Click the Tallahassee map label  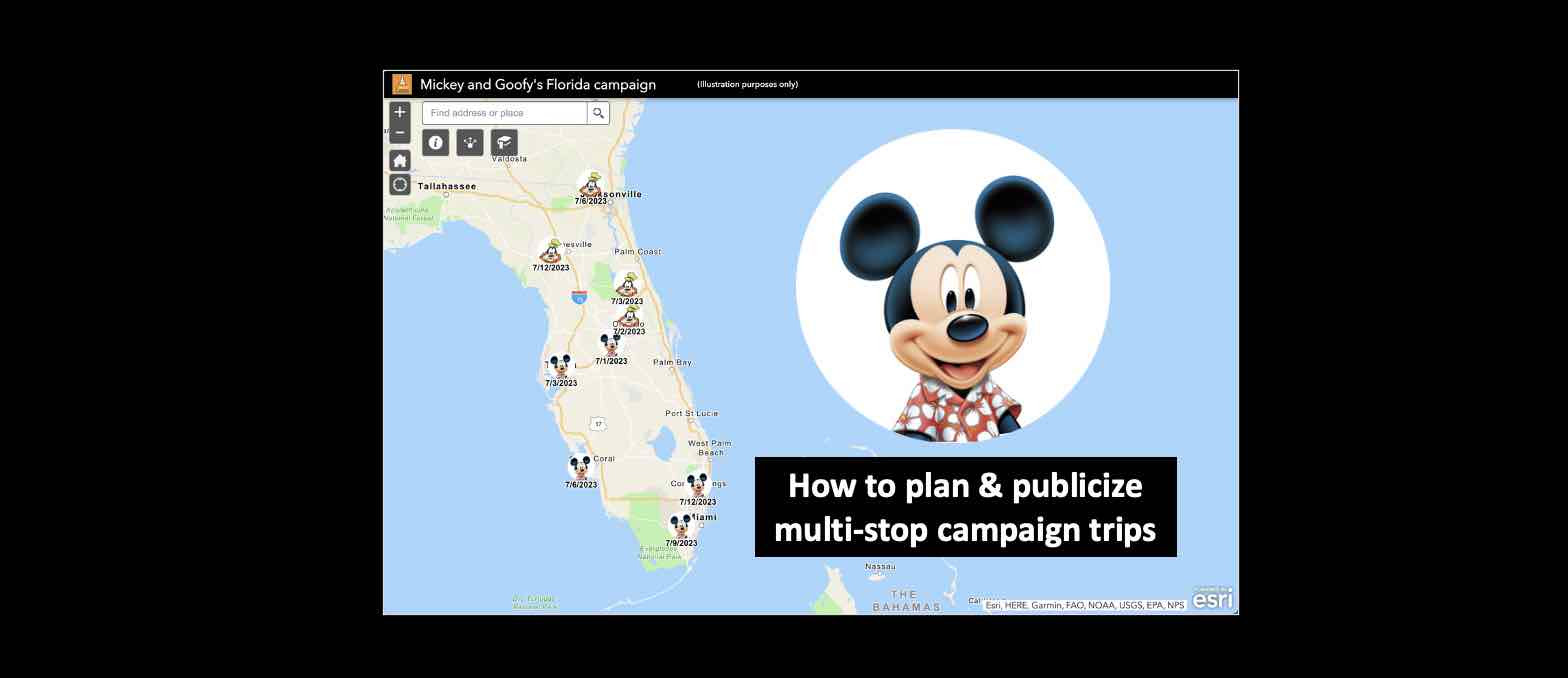pyautogui.click(x=447, y=186)
